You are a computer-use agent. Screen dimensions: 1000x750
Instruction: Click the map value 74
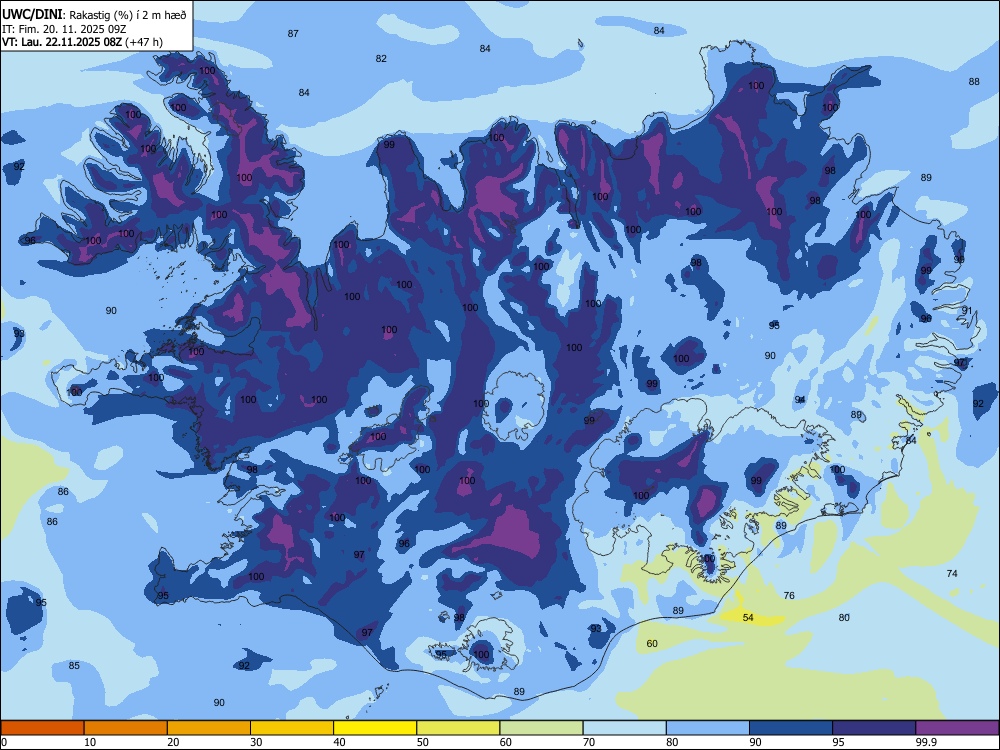point(952,573)
